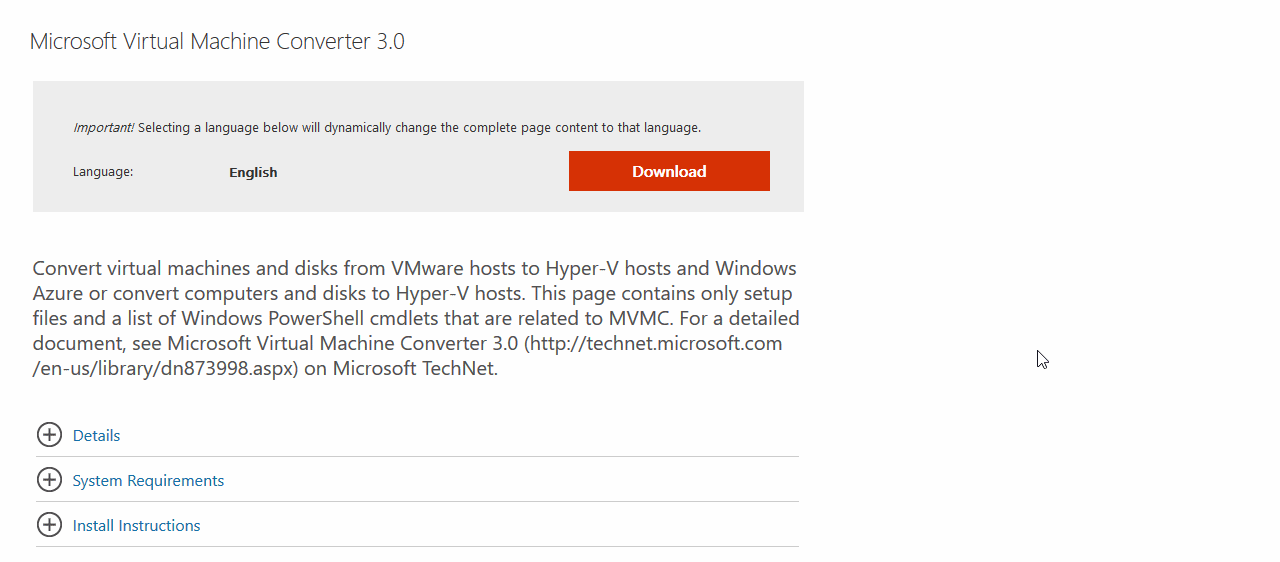Click the Language: label
The width and height of the screenshot is (1280, 562).
(103, 172)
